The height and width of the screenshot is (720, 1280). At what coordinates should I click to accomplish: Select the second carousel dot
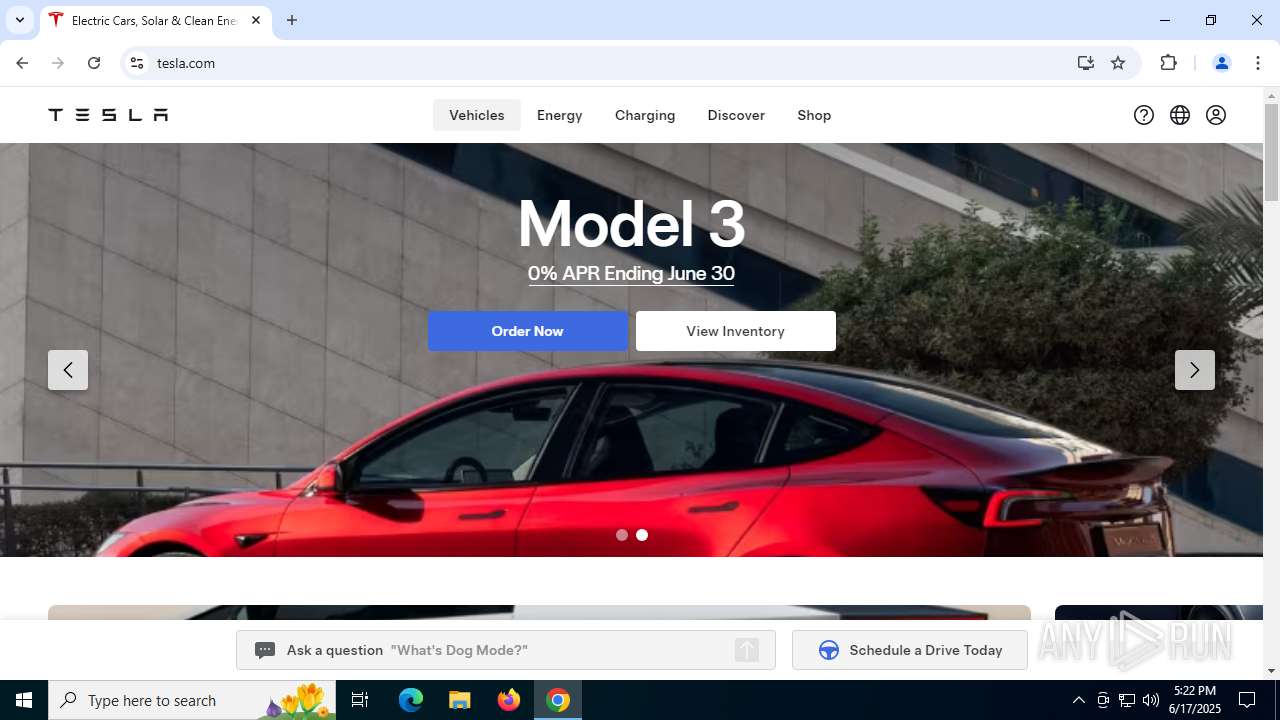pyautogui.click(x=642, y=535)
